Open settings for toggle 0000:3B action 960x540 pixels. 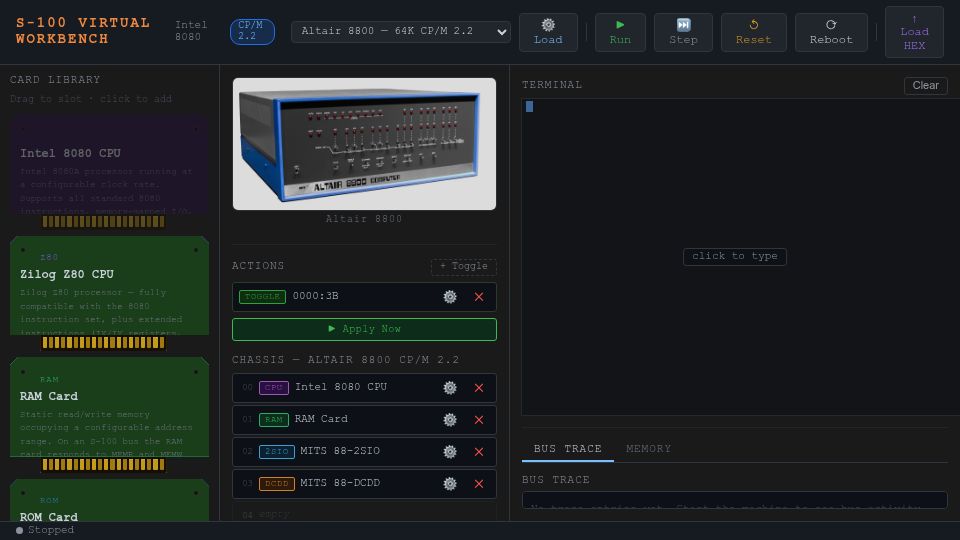(450, 297)
